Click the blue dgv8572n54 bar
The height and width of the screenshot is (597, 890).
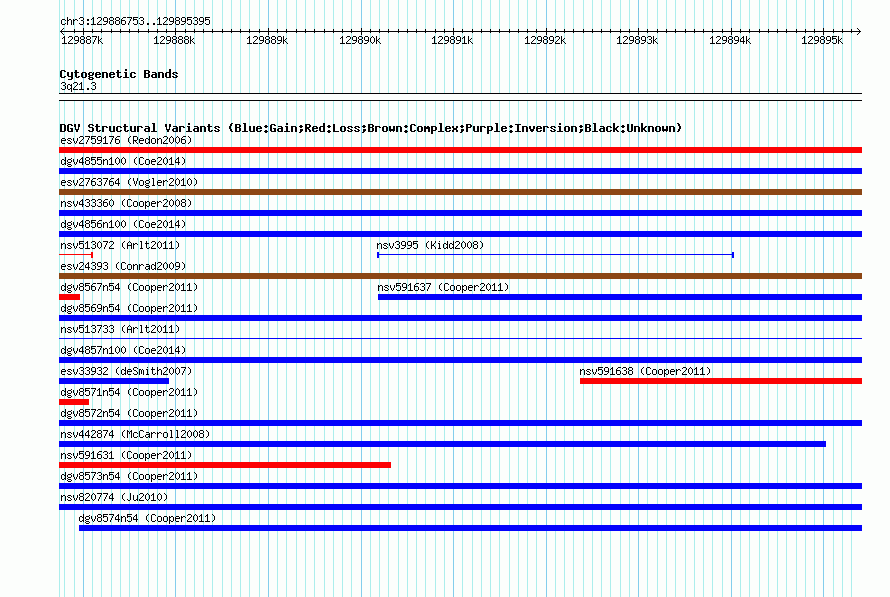(460, 423)
